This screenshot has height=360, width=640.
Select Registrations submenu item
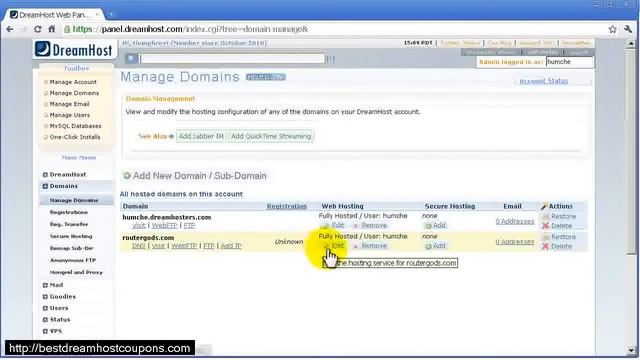69,212
